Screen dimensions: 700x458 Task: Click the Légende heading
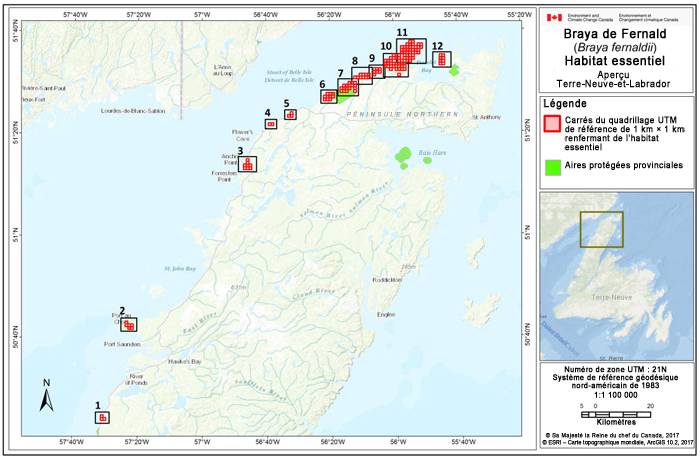[566, 103]
